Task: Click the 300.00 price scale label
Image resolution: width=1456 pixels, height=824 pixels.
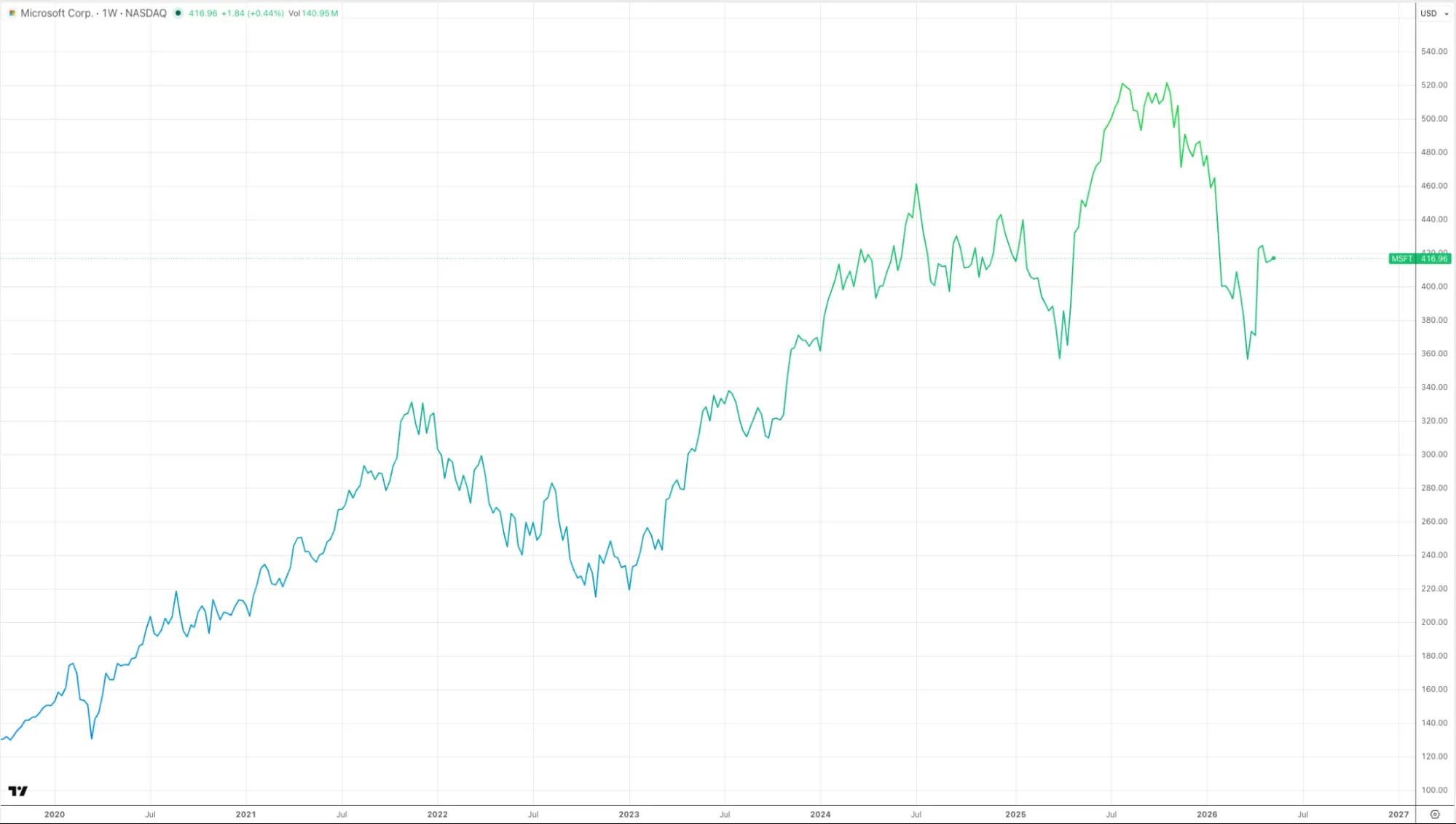Action: click(1434, 454)
